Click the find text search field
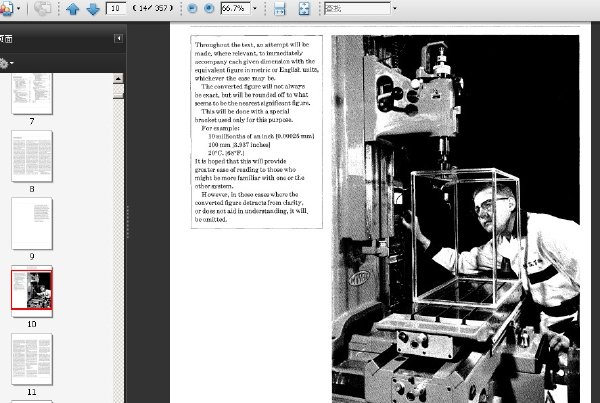600x403 pixels. 357,8
